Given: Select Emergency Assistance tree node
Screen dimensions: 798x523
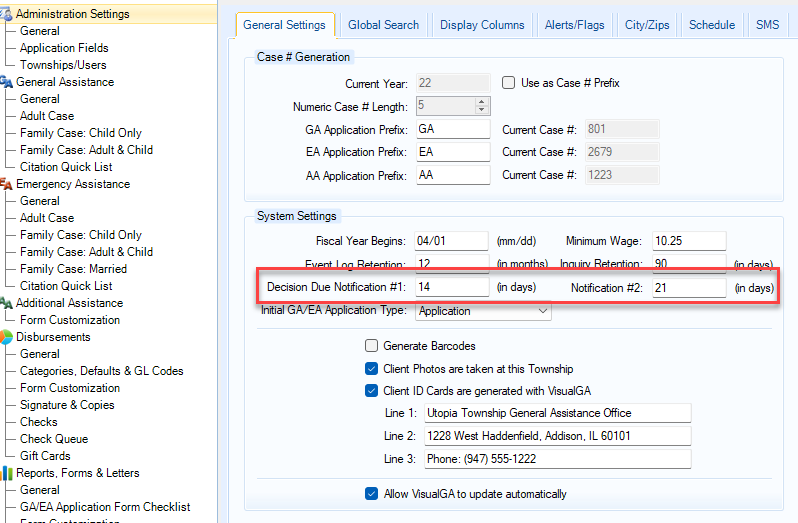Looking at the screenshot, I should pyautogui.click(x=73, y=184).
